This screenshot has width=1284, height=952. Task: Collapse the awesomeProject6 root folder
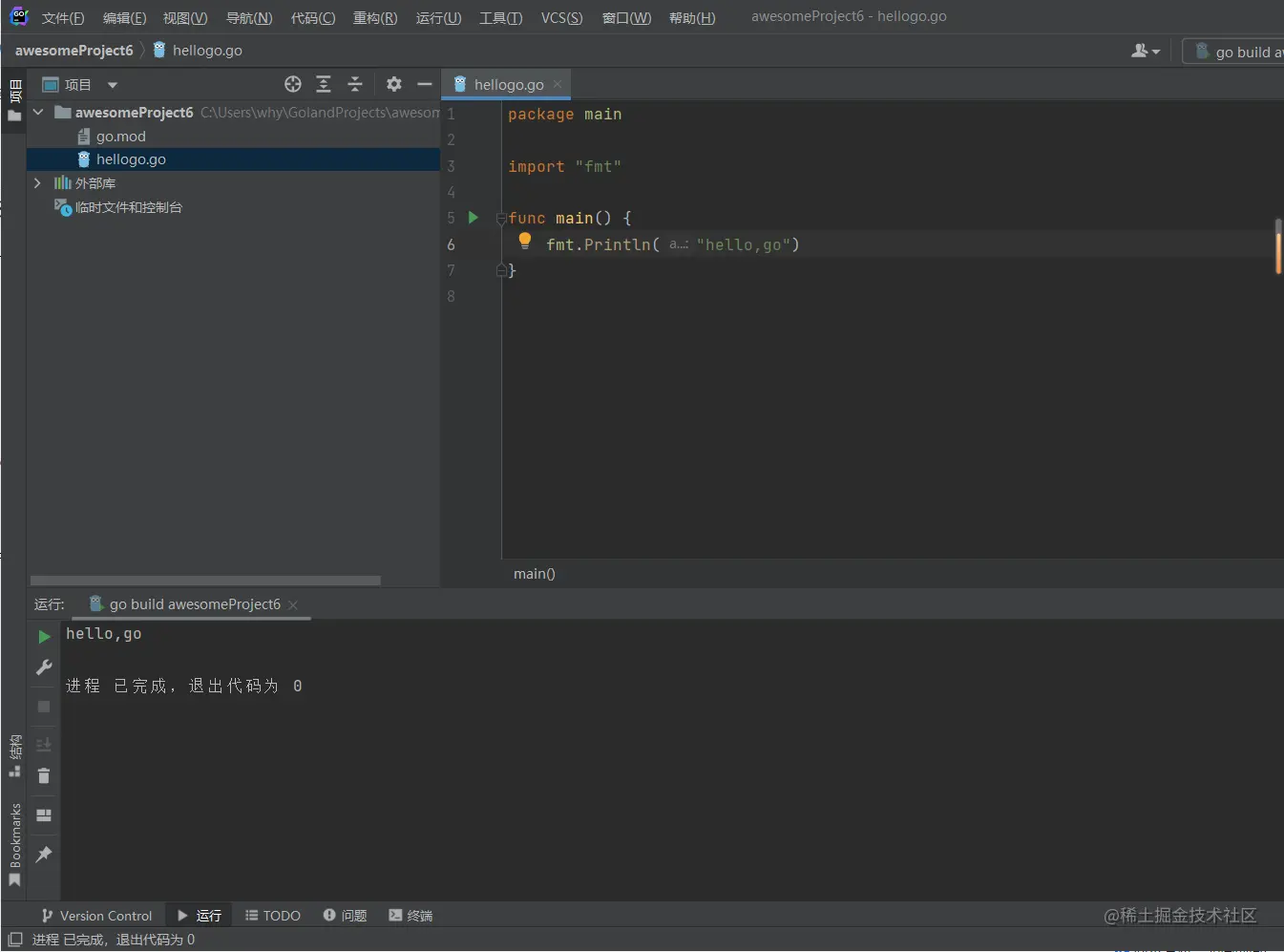point(38,113)
